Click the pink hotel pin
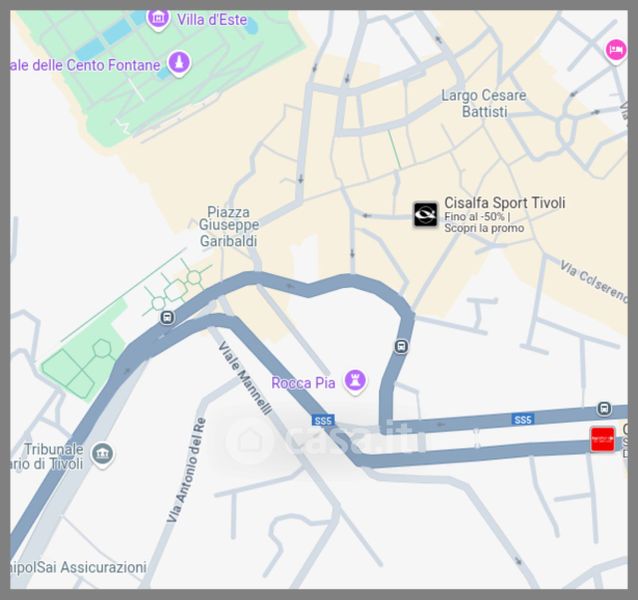This screenshot has width=638, height=600. click(x=616, y=51)
